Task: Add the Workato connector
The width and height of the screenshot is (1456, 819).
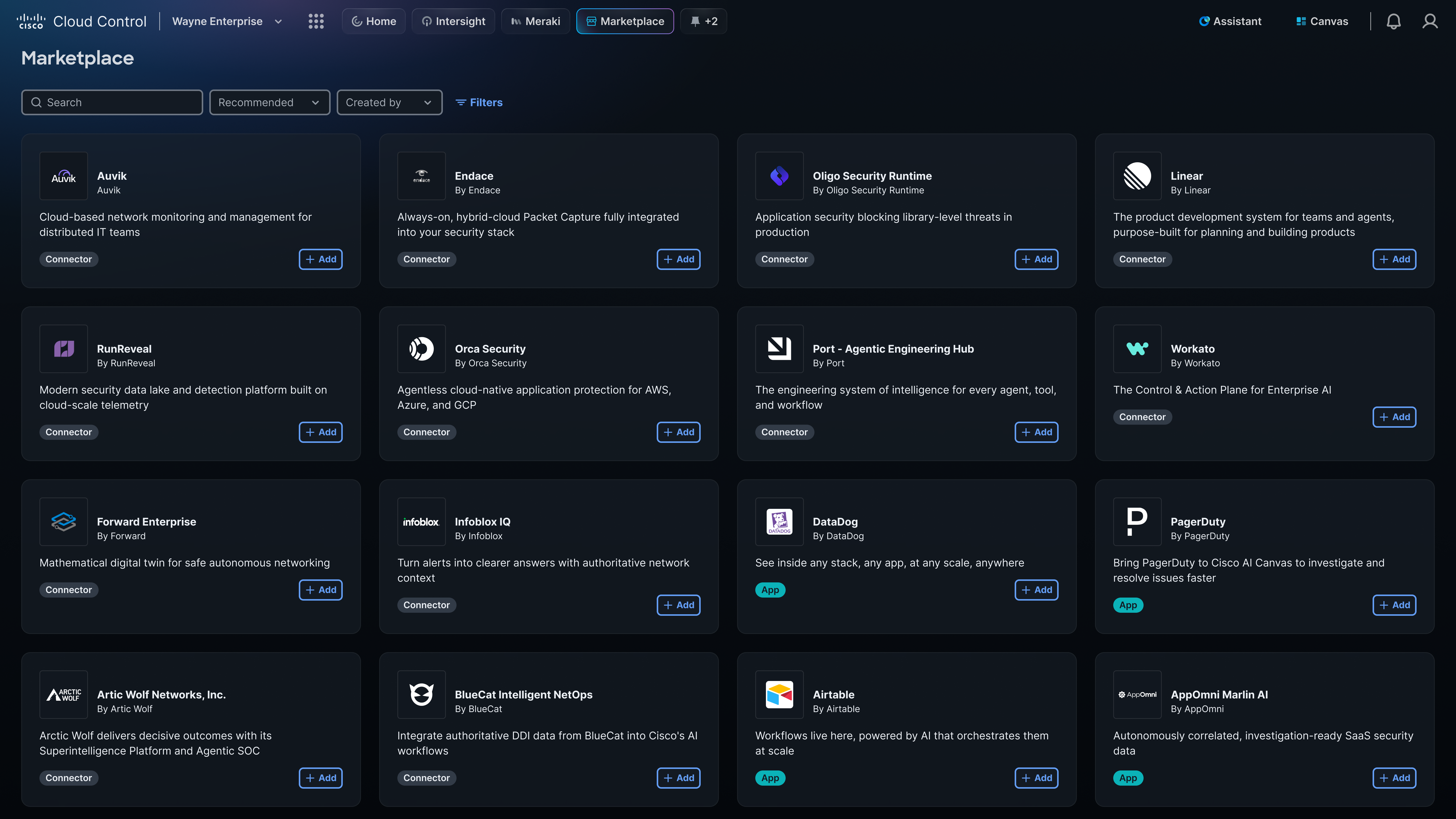Action: [x=1394, y=417]
